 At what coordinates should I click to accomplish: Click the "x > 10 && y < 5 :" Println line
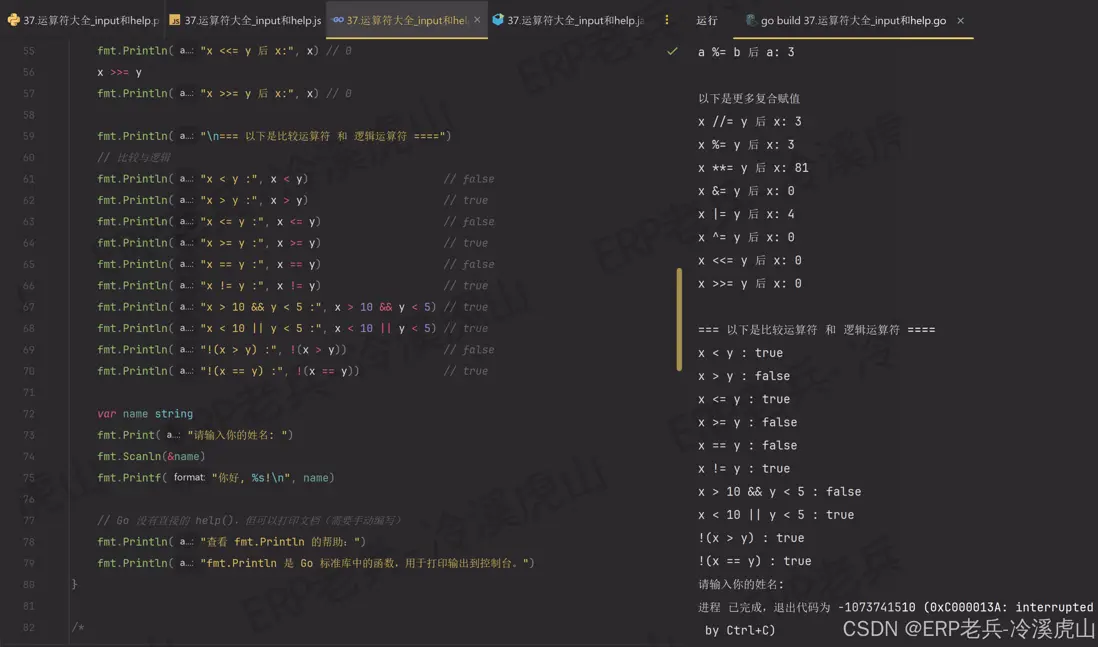(x=267, y=307)
